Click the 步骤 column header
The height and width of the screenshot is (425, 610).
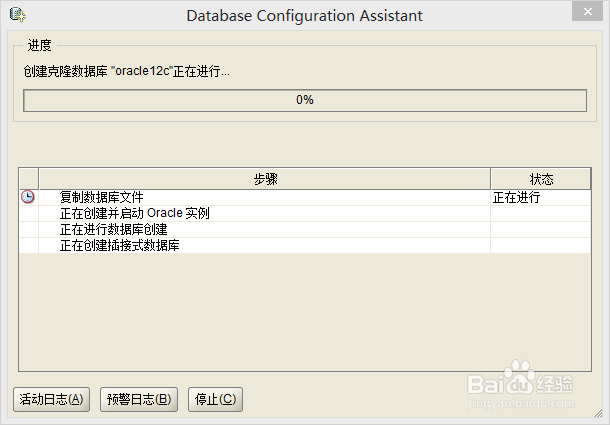[265, 179]
